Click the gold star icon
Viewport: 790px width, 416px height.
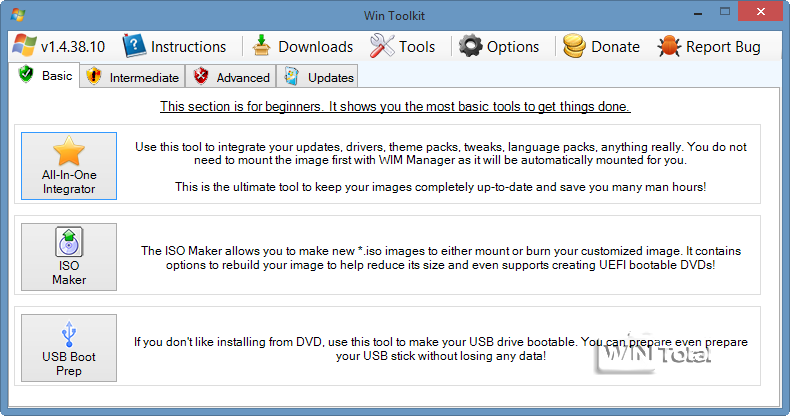click(x=69, y=151)
